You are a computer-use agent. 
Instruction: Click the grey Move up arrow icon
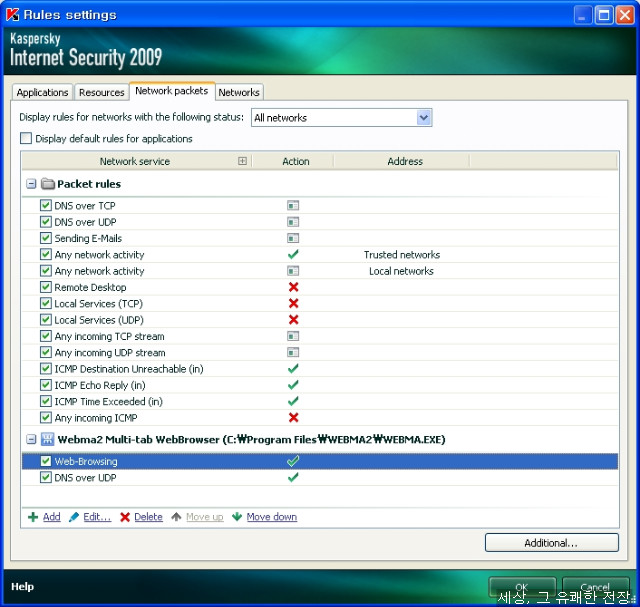pyautogui.click(x=176, y=517)
